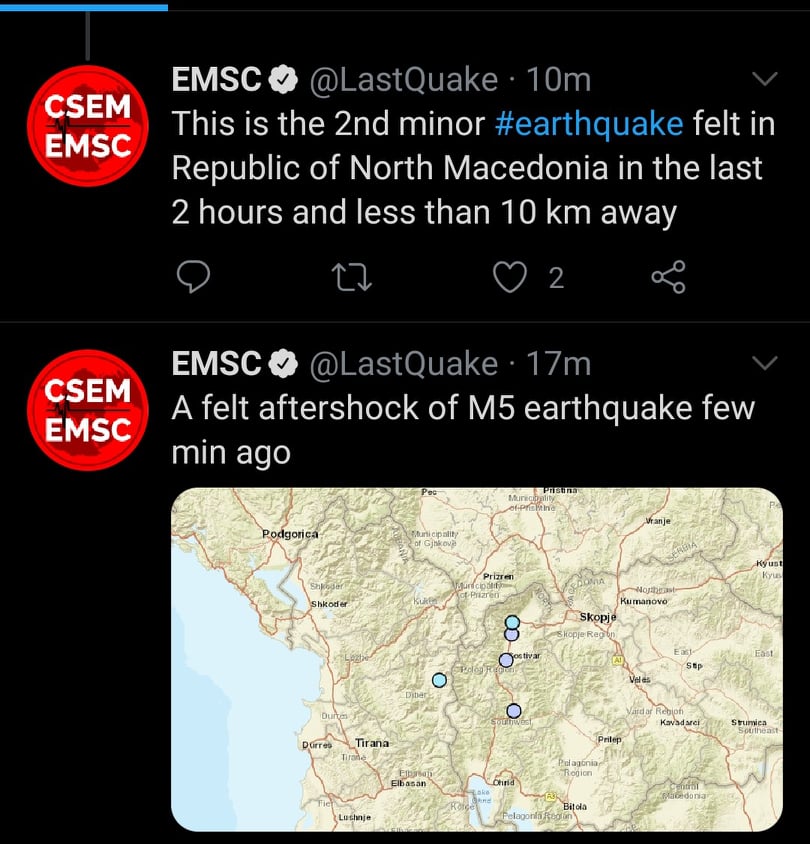
Task: Click earthquake marker near Dibër on map
Action: (x=439, y=680)
